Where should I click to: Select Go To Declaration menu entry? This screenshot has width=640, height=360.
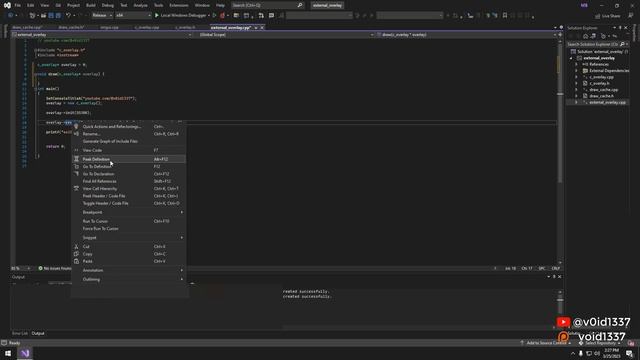click(128, 174)
